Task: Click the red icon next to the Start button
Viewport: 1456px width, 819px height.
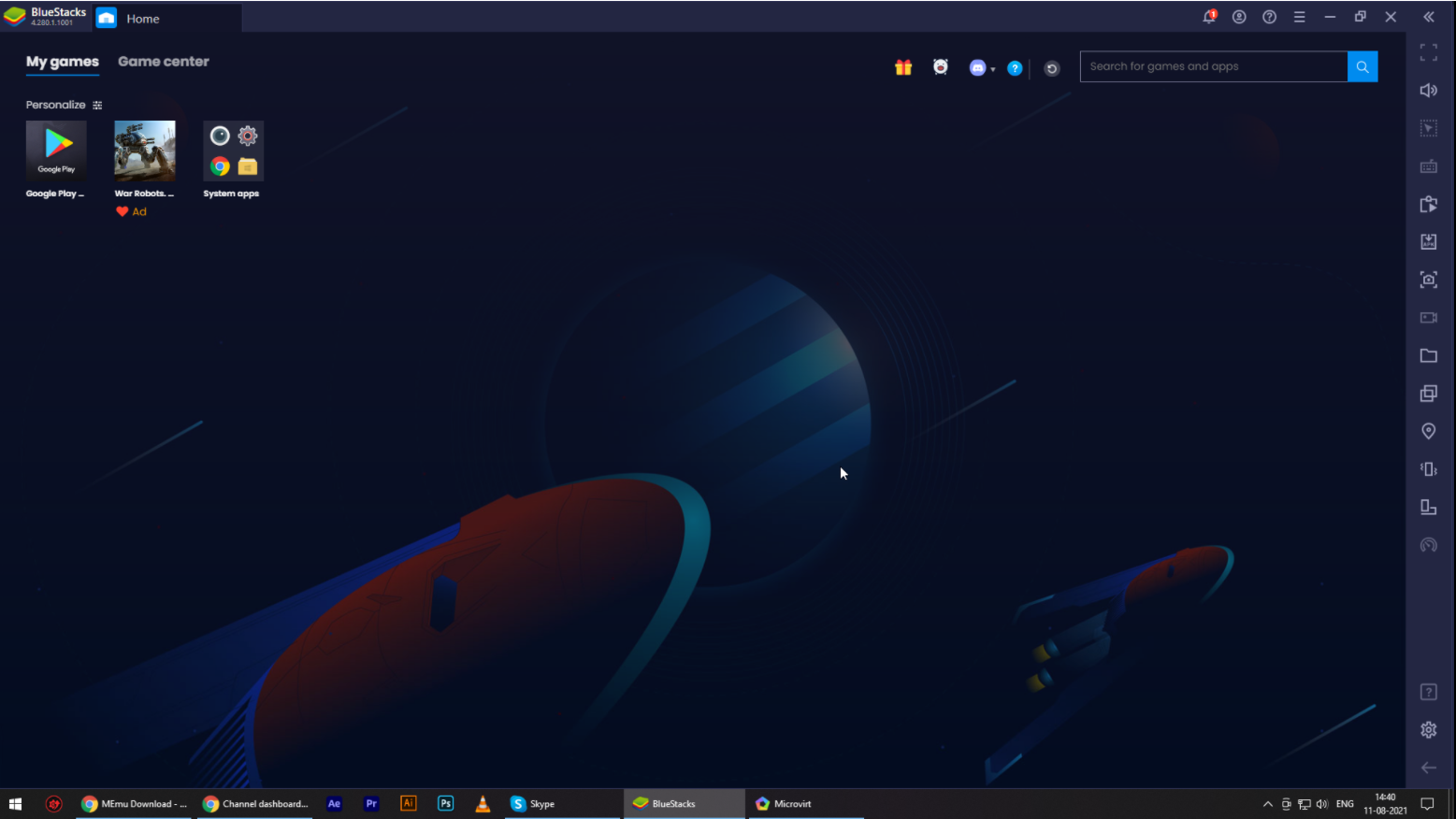Action: pos(54,804)
